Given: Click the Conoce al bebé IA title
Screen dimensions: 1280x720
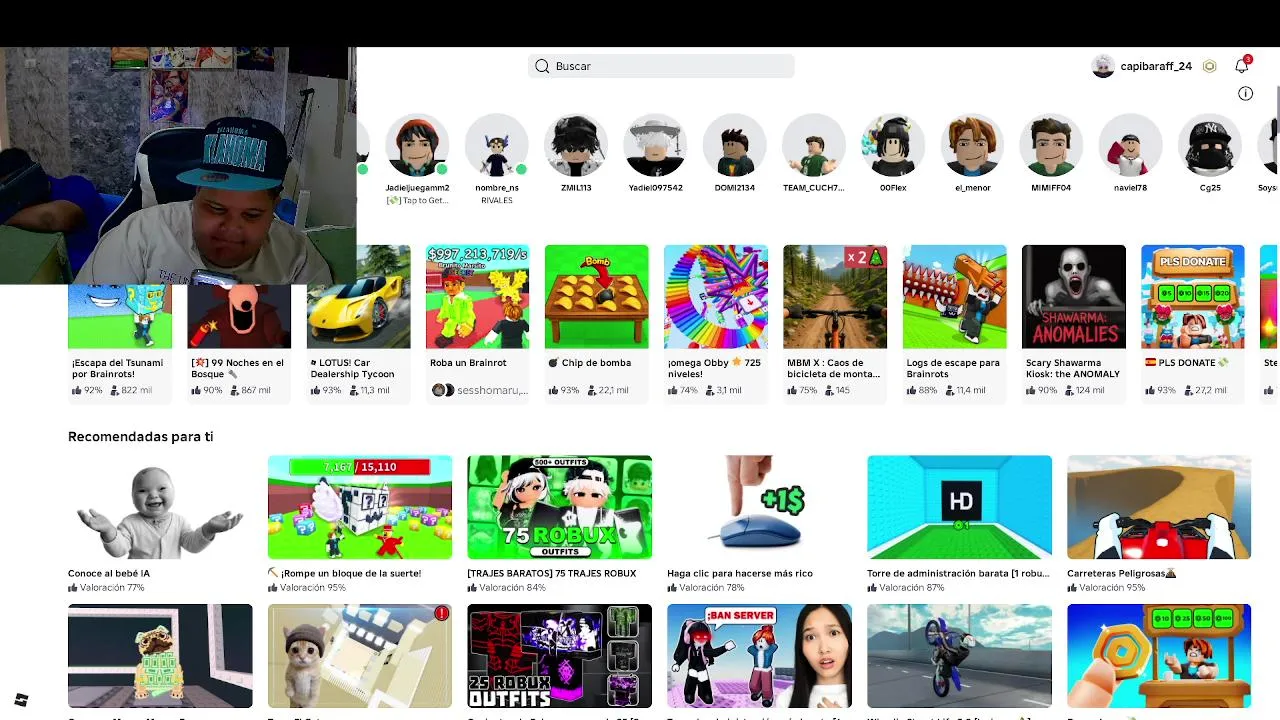Looking at the screenshot, I should tap(109, 573).
